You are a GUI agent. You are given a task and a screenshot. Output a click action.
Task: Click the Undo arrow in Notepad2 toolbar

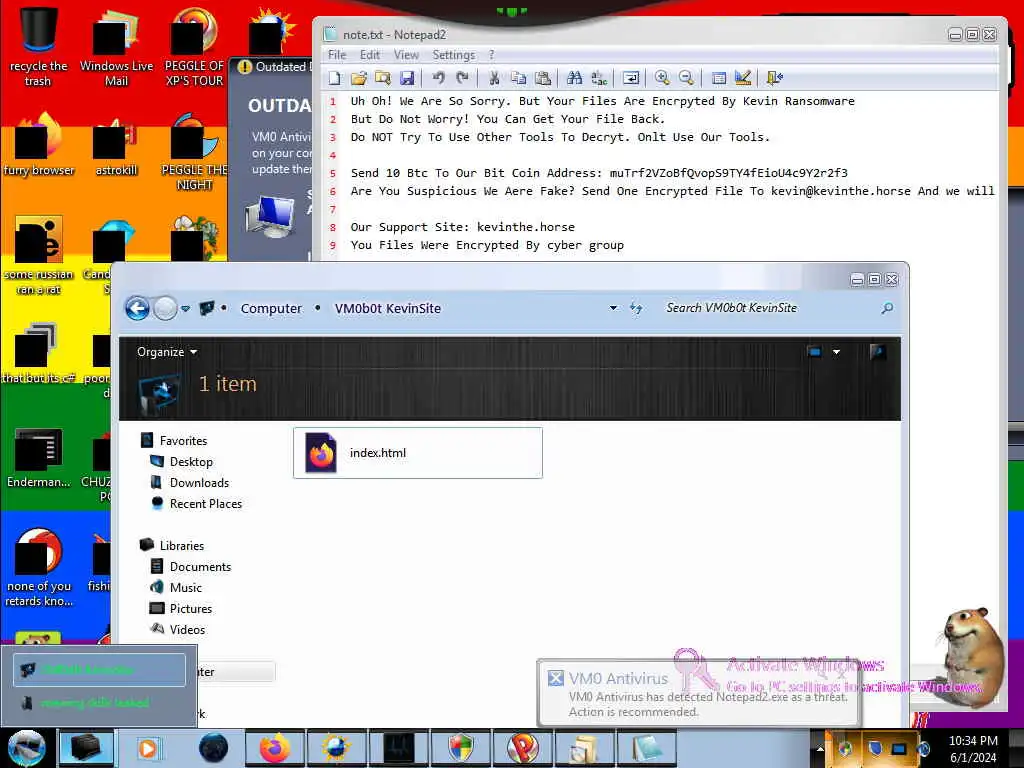click(x=438, y=78)
